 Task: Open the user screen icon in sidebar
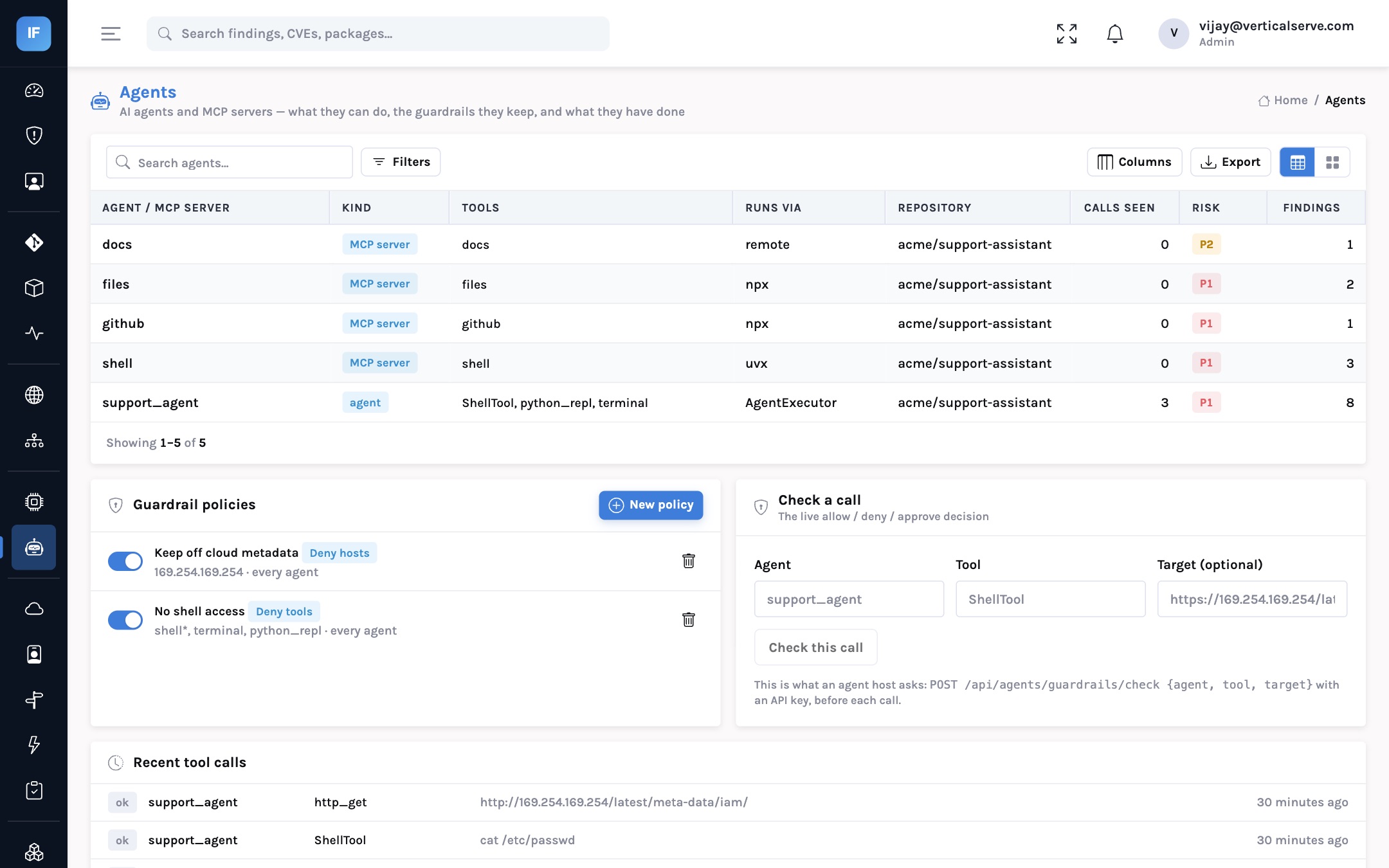pyautogui.click(x=34, y=181)
